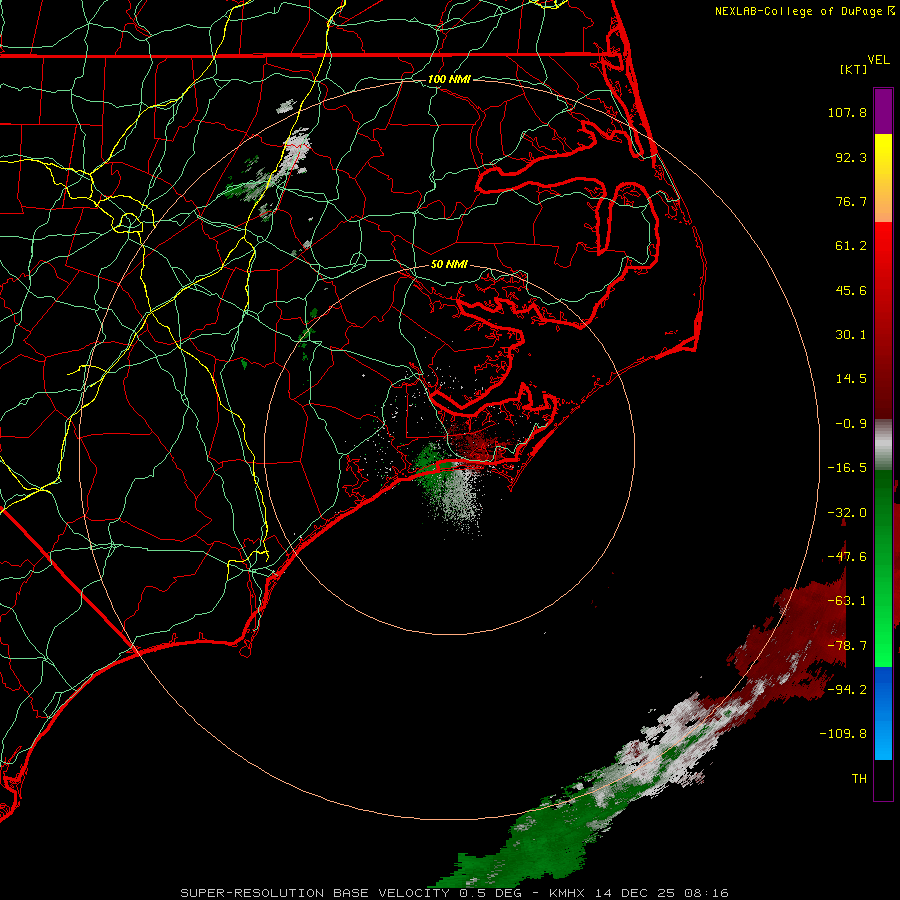The width and height of the screenshot is (900, 900).
Task: Click the 100 NMI range ring label
Action: [x=449, y=79]
